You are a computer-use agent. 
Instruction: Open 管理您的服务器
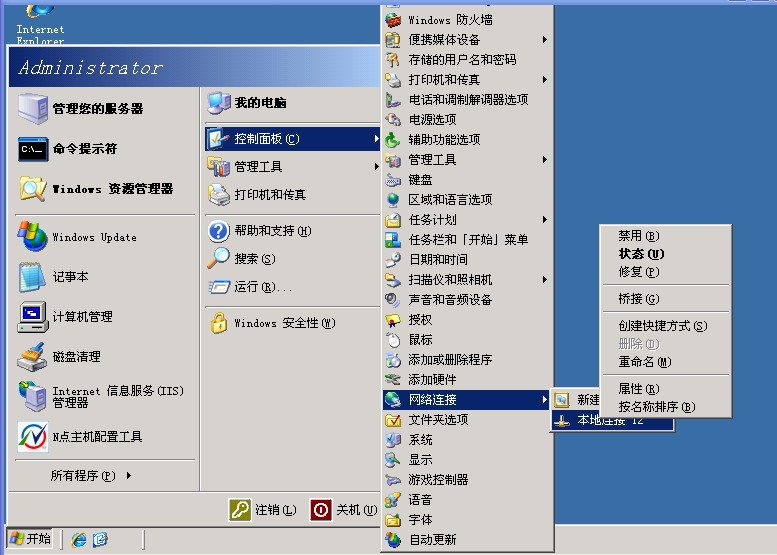[x=105, y=109]
